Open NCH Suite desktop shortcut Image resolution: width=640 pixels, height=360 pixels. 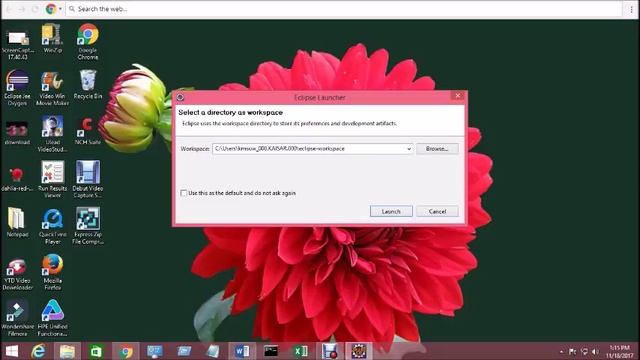point(88,131)
